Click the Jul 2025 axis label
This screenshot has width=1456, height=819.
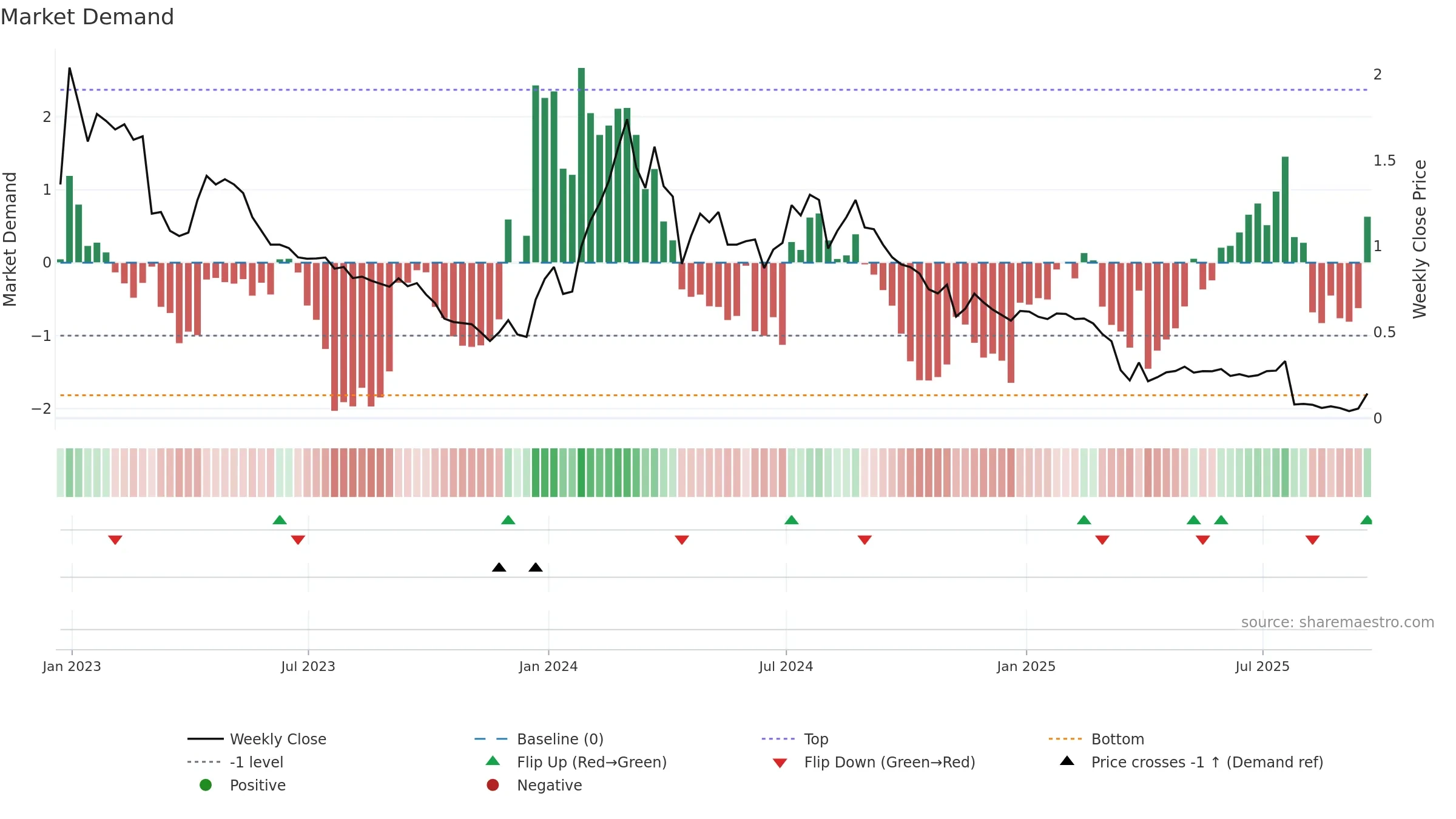(x=1262, y=667)
